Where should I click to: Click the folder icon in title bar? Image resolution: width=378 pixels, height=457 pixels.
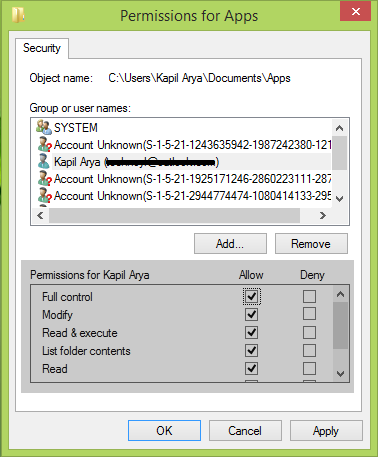pyautogui.click(x=18, y=15)
